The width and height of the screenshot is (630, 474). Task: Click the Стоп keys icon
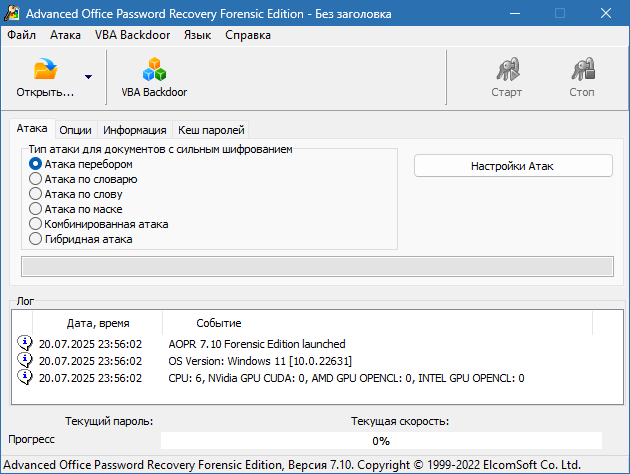point(583,69)
